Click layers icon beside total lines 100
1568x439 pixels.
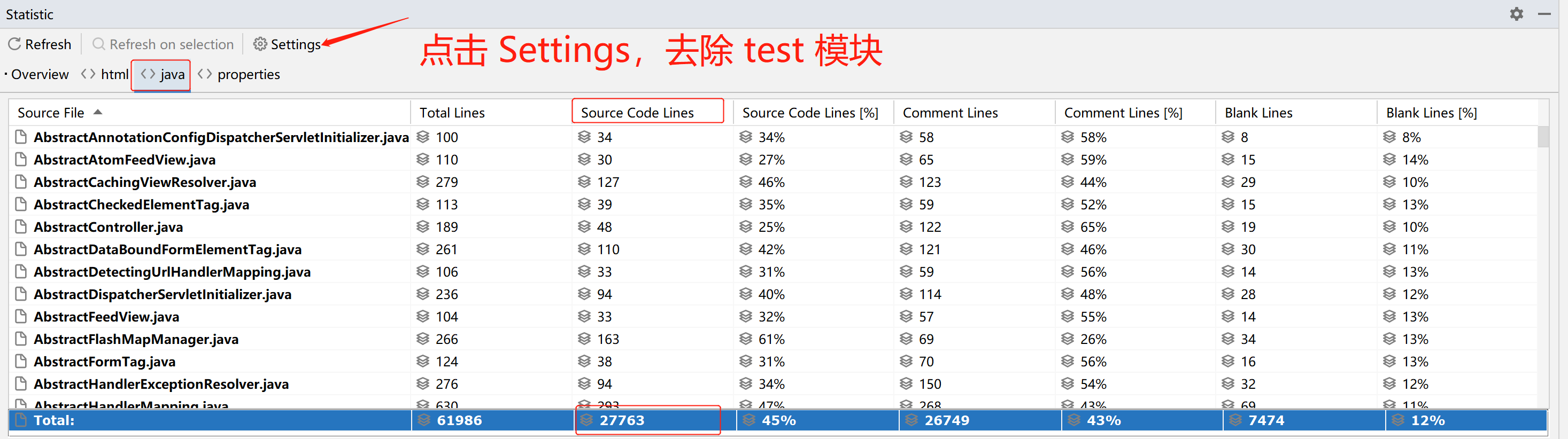423,137
